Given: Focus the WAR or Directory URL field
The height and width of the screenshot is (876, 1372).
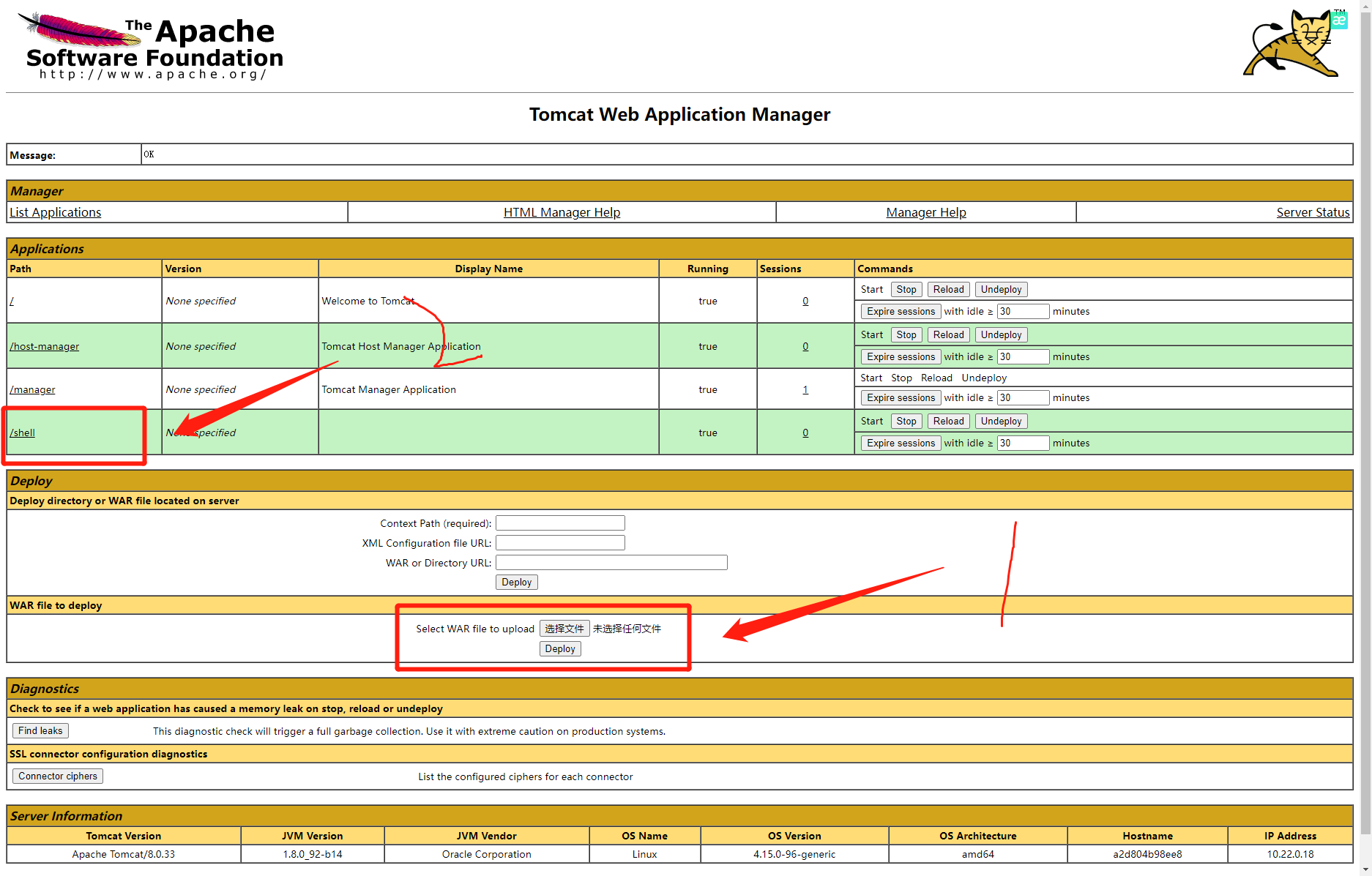Looking at the screenshot, I should 611,563.
